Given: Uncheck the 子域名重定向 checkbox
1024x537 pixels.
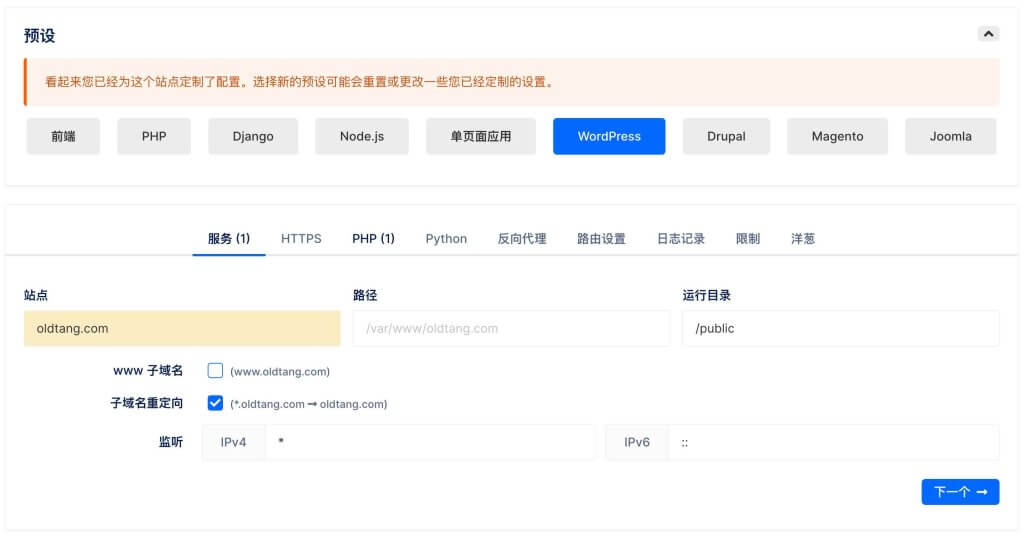Looking at the screenshot, I should [215, 403].
